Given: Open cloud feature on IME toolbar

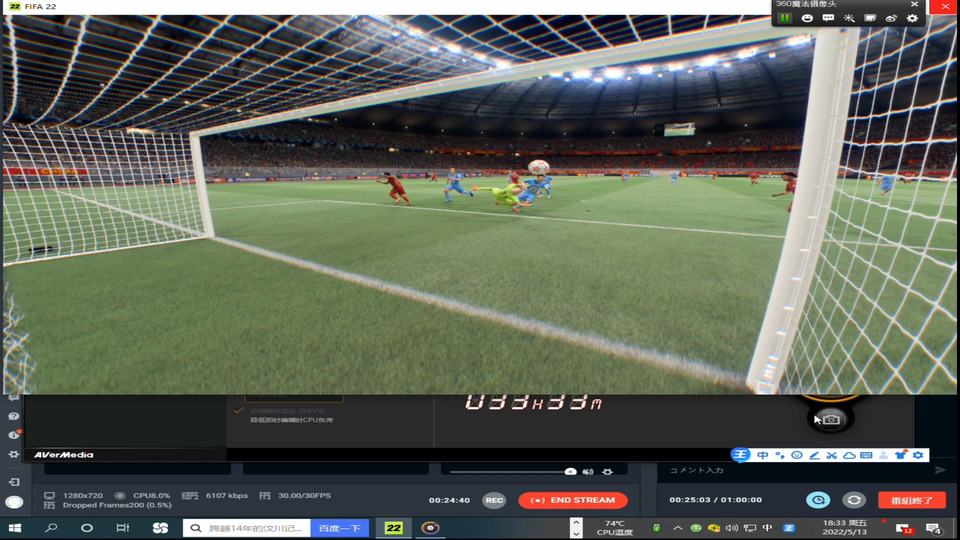Looking at the screenshot, I should [849, 455].
